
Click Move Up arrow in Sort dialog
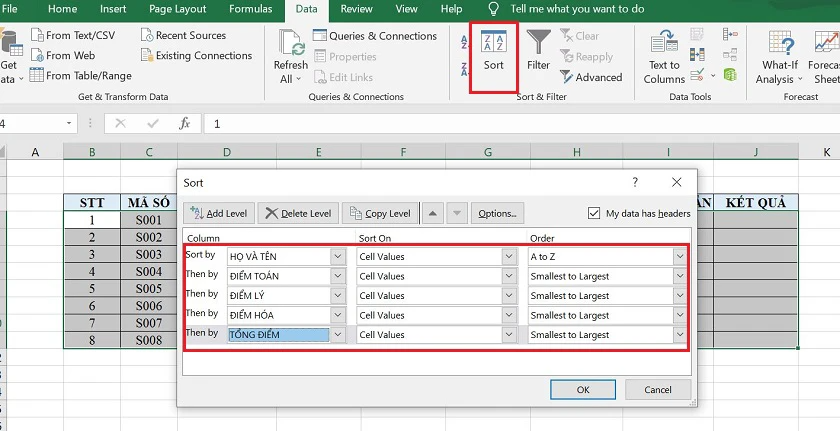(433, 213)
